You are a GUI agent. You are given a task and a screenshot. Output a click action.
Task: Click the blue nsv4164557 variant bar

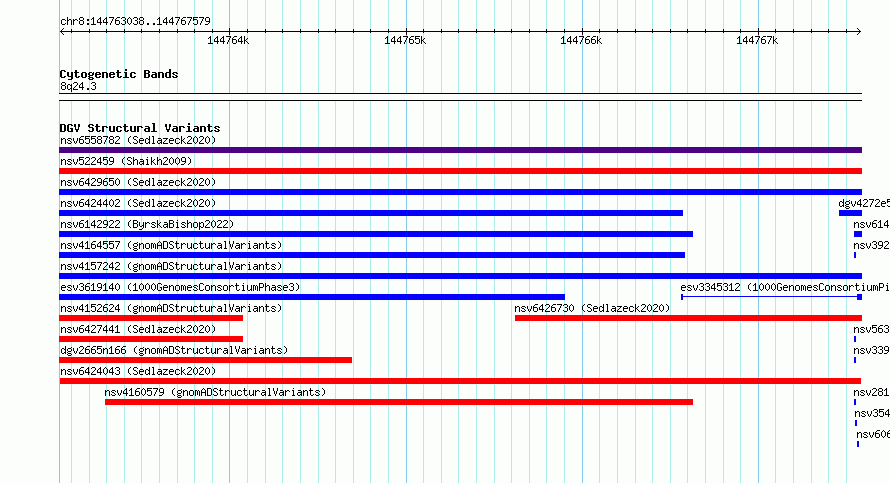coord(372,255)
